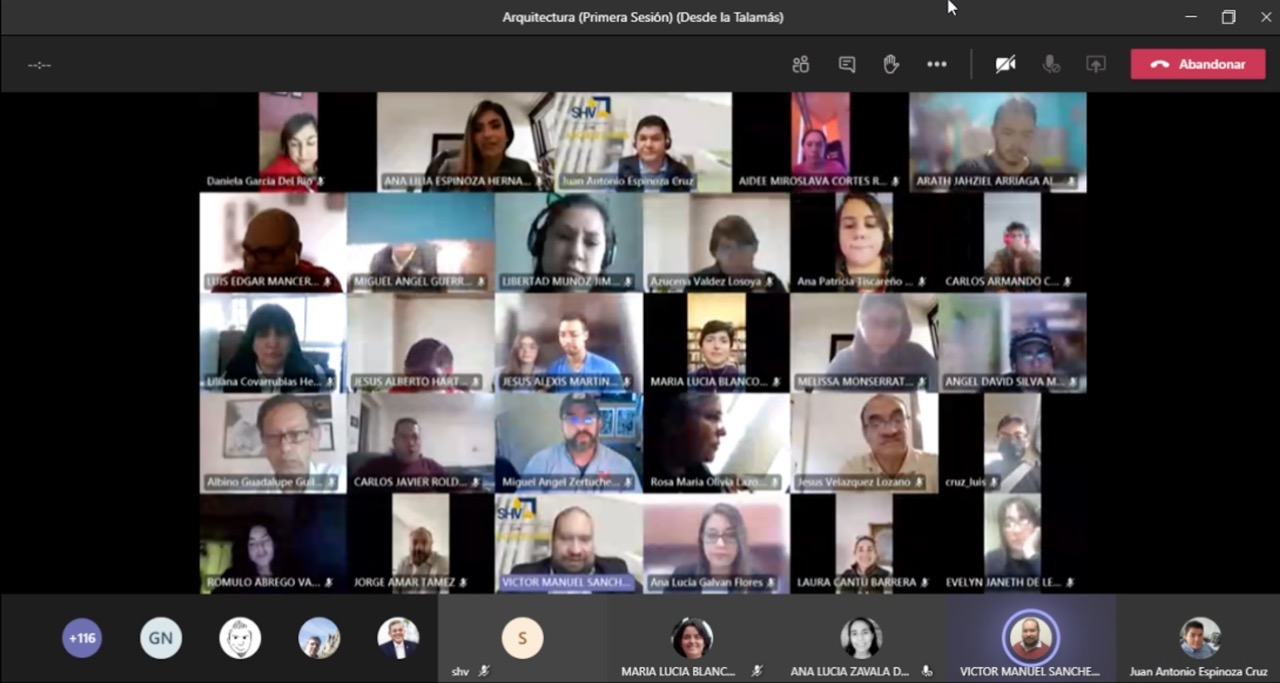Select the cartoon face participant avatar
The width and height of the screenshot is (1280, 683).
click(240, 638)
